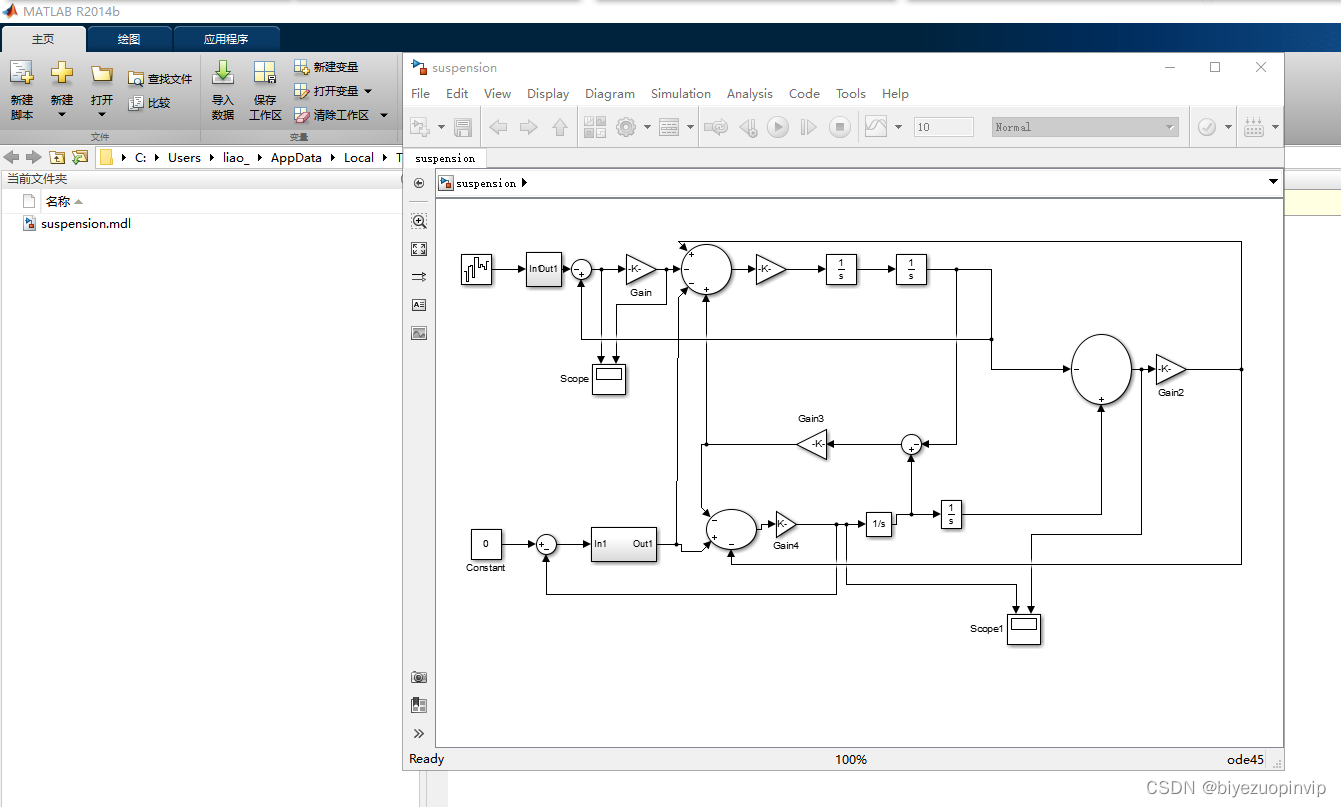Run the Simulink simulation
Viewport: 1341px width, 807px height.
[777, 127]
